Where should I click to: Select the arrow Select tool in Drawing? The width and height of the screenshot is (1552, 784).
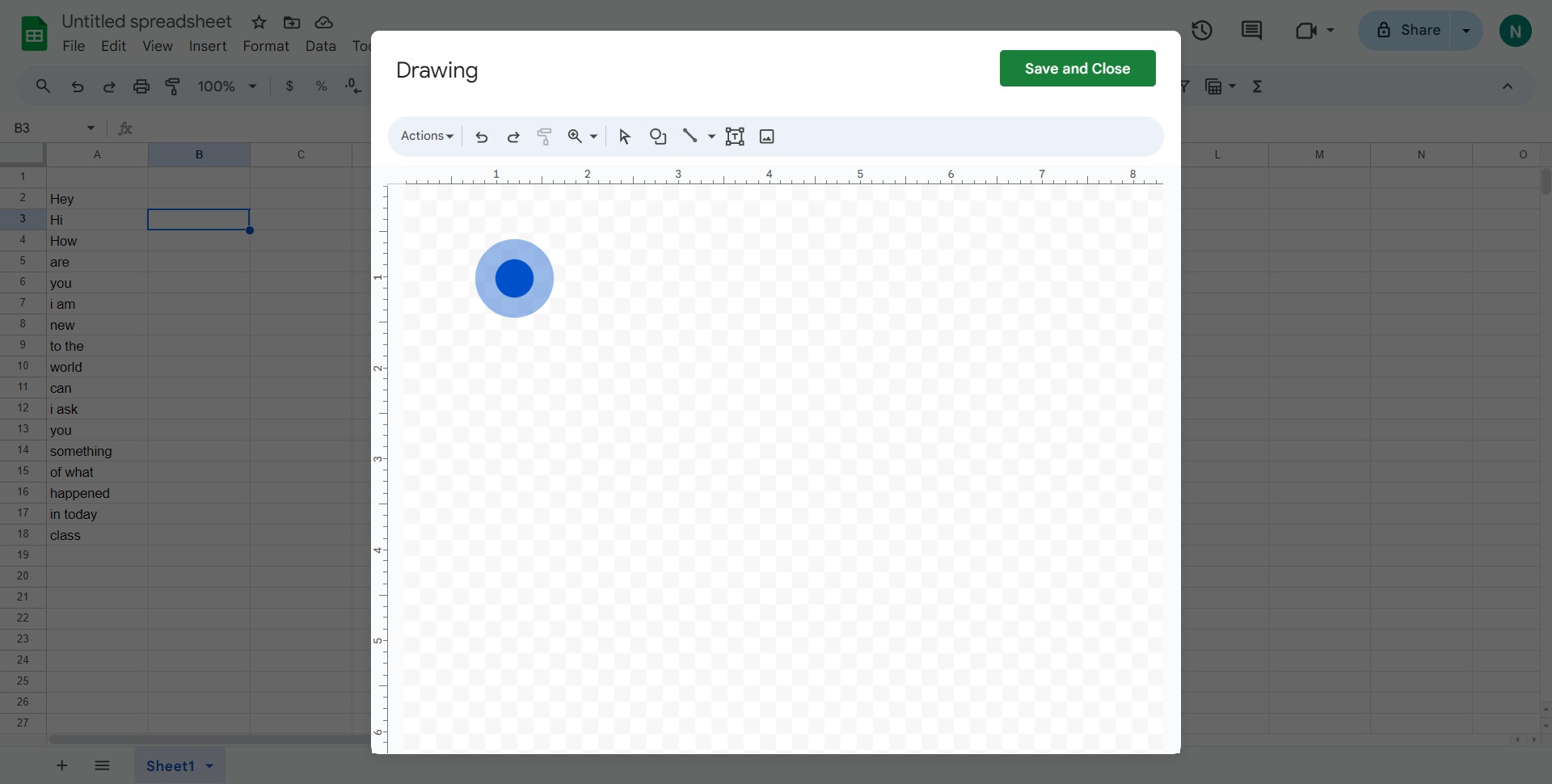click(624, 137)
